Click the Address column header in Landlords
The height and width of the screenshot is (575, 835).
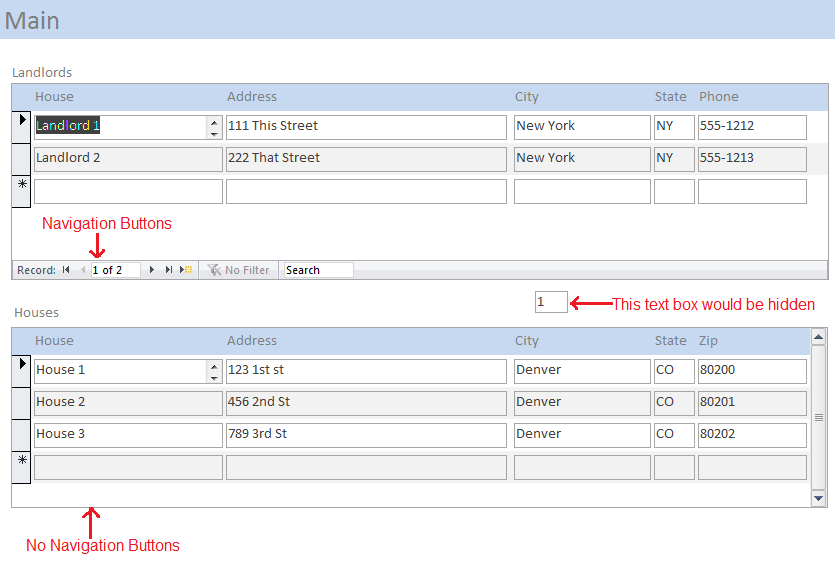[x=252, y=96]
